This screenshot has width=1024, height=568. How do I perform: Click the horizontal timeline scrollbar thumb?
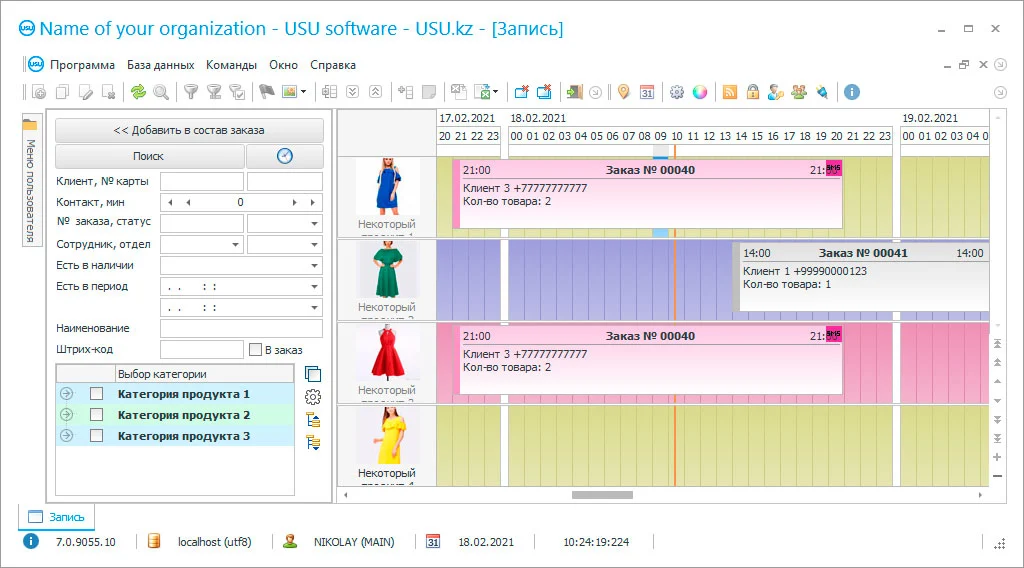point(602,495)
